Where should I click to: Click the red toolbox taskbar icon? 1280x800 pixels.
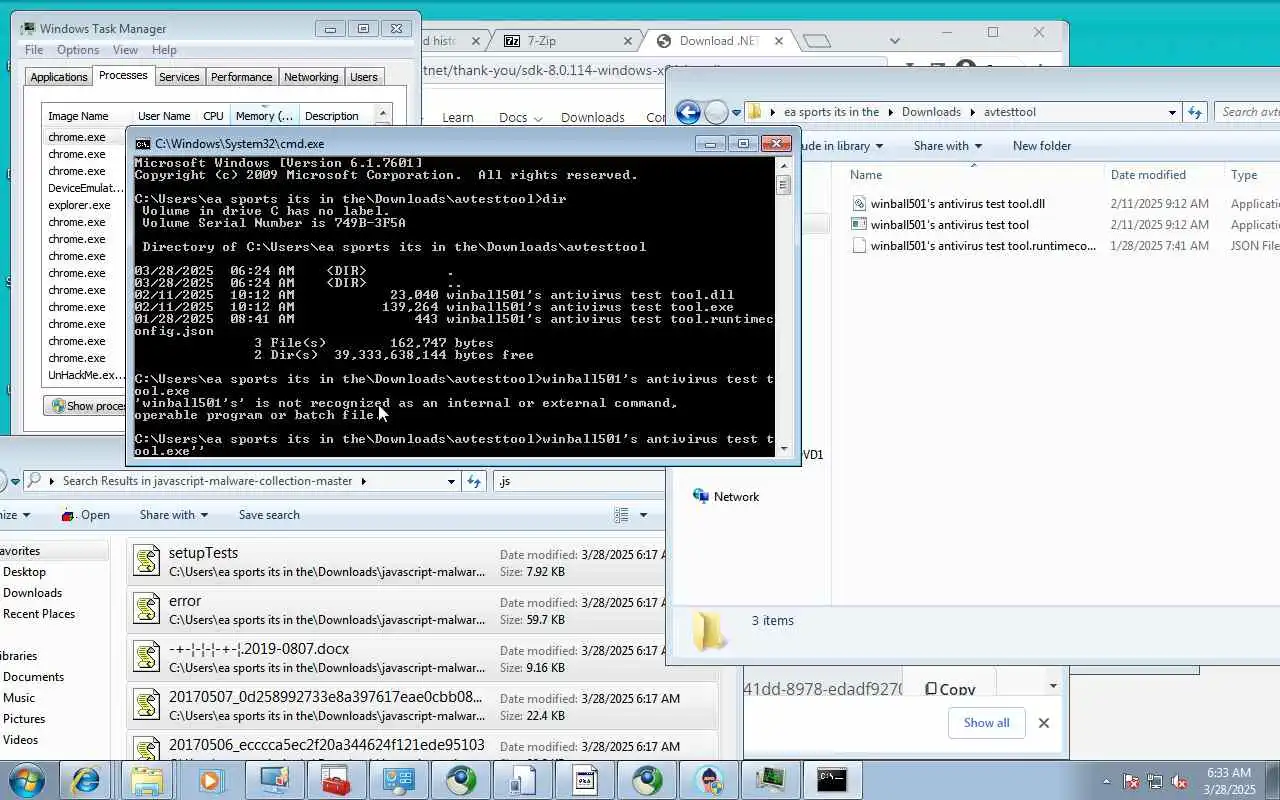point(335,779)
